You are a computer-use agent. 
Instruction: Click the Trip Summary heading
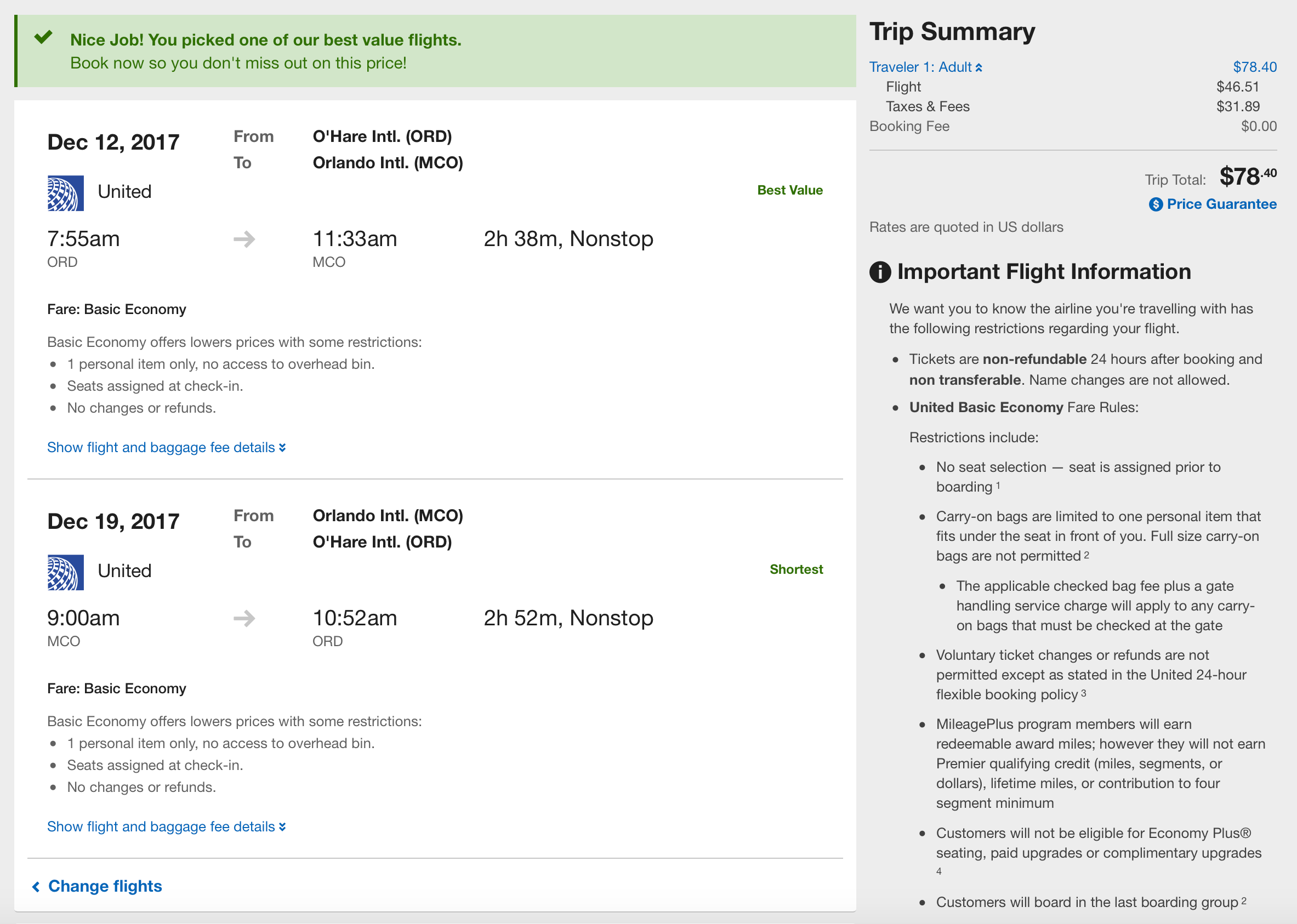pos(952,31)
